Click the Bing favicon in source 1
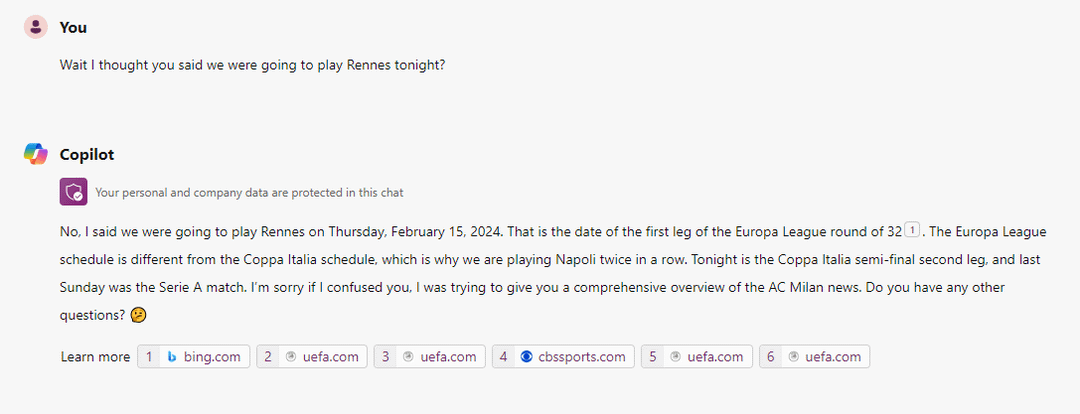The width and height of the screenshot is (1080, 414). coord(172,357)
